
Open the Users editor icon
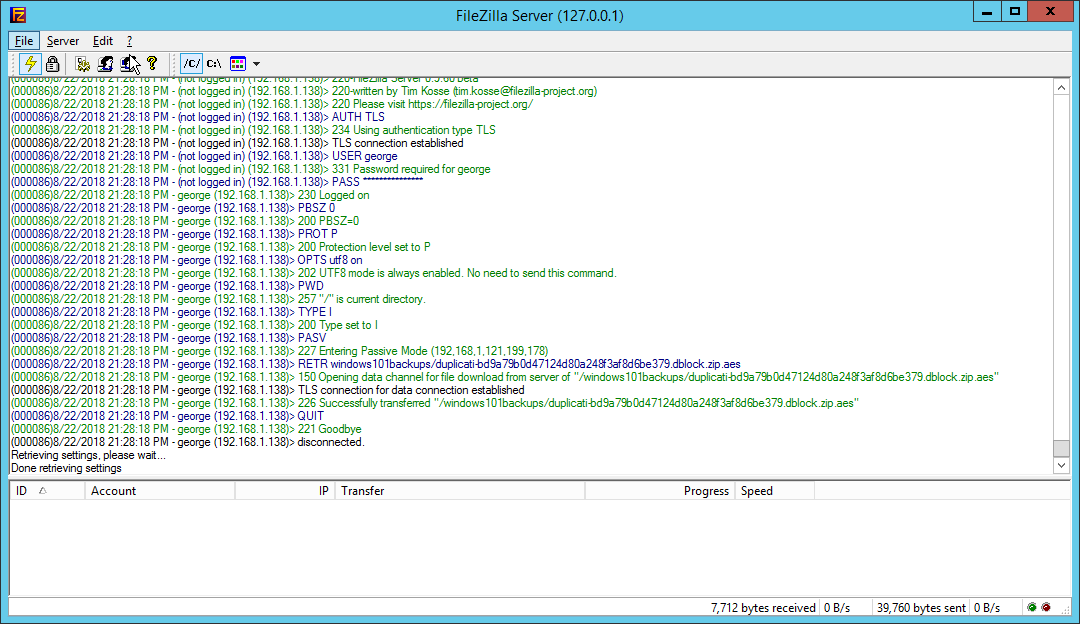click(105, 63)
